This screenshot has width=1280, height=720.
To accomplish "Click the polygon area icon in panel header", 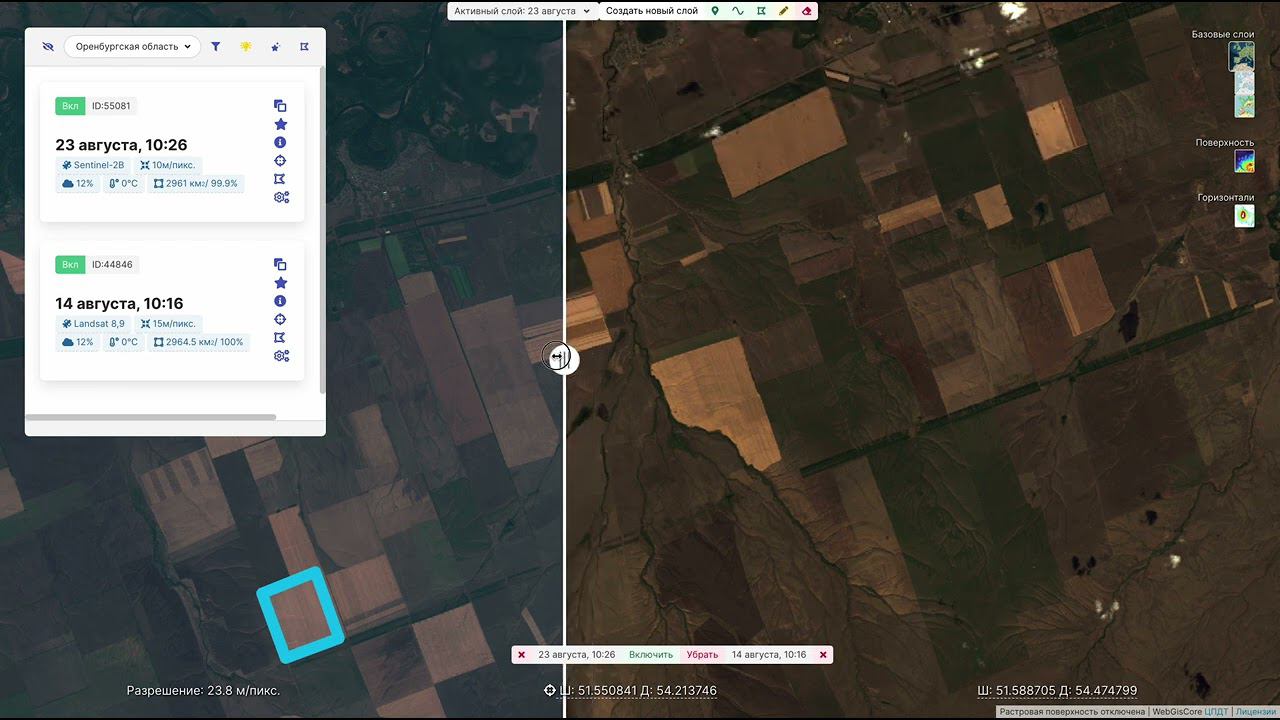I will [304, 47].
